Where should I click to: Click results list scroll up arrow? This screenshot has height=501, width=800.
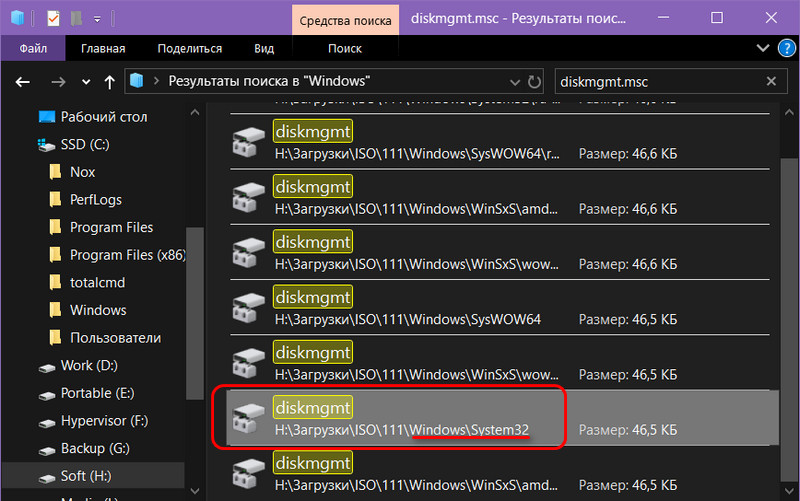(789, 113)
